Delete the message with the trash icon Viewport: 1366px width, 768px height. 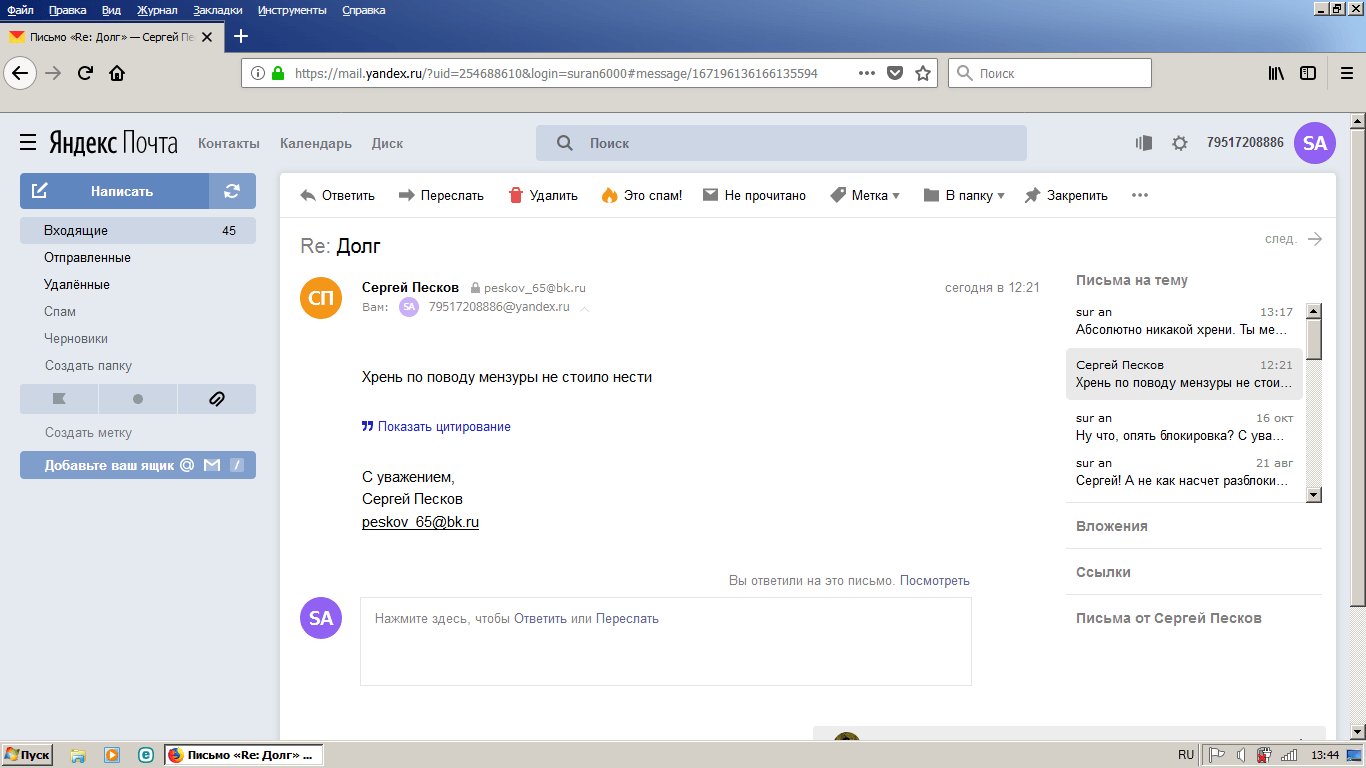coord(516,196)
